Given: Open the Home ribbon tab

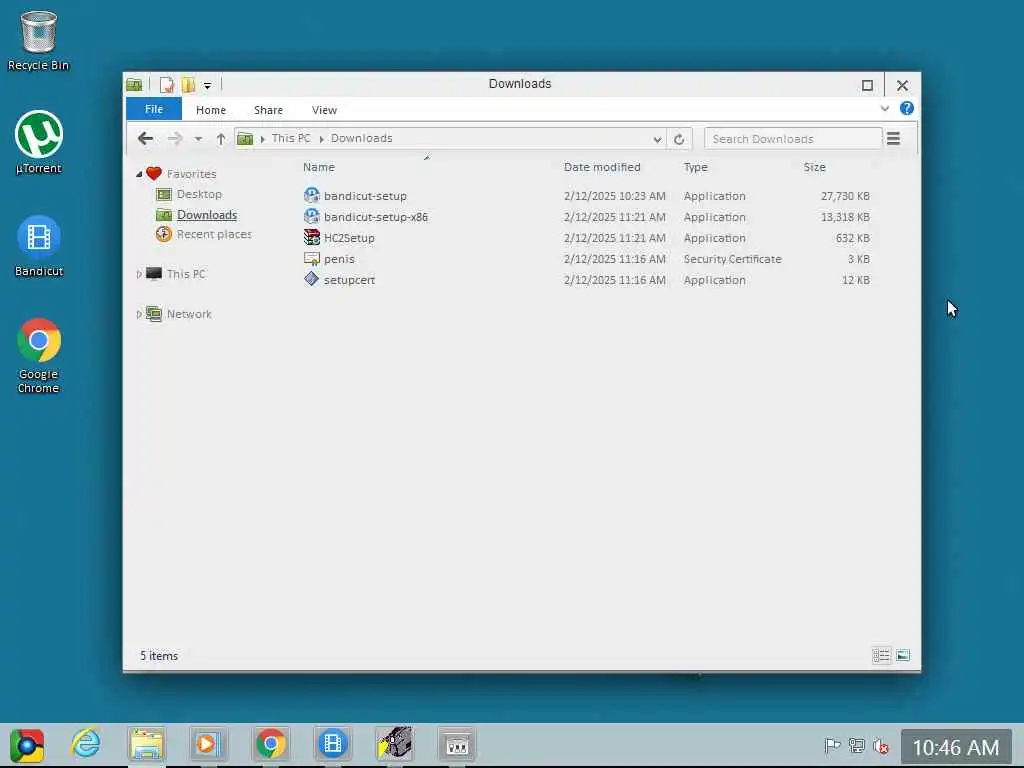Looking at the screenshot, I should [x=211, y=110].
